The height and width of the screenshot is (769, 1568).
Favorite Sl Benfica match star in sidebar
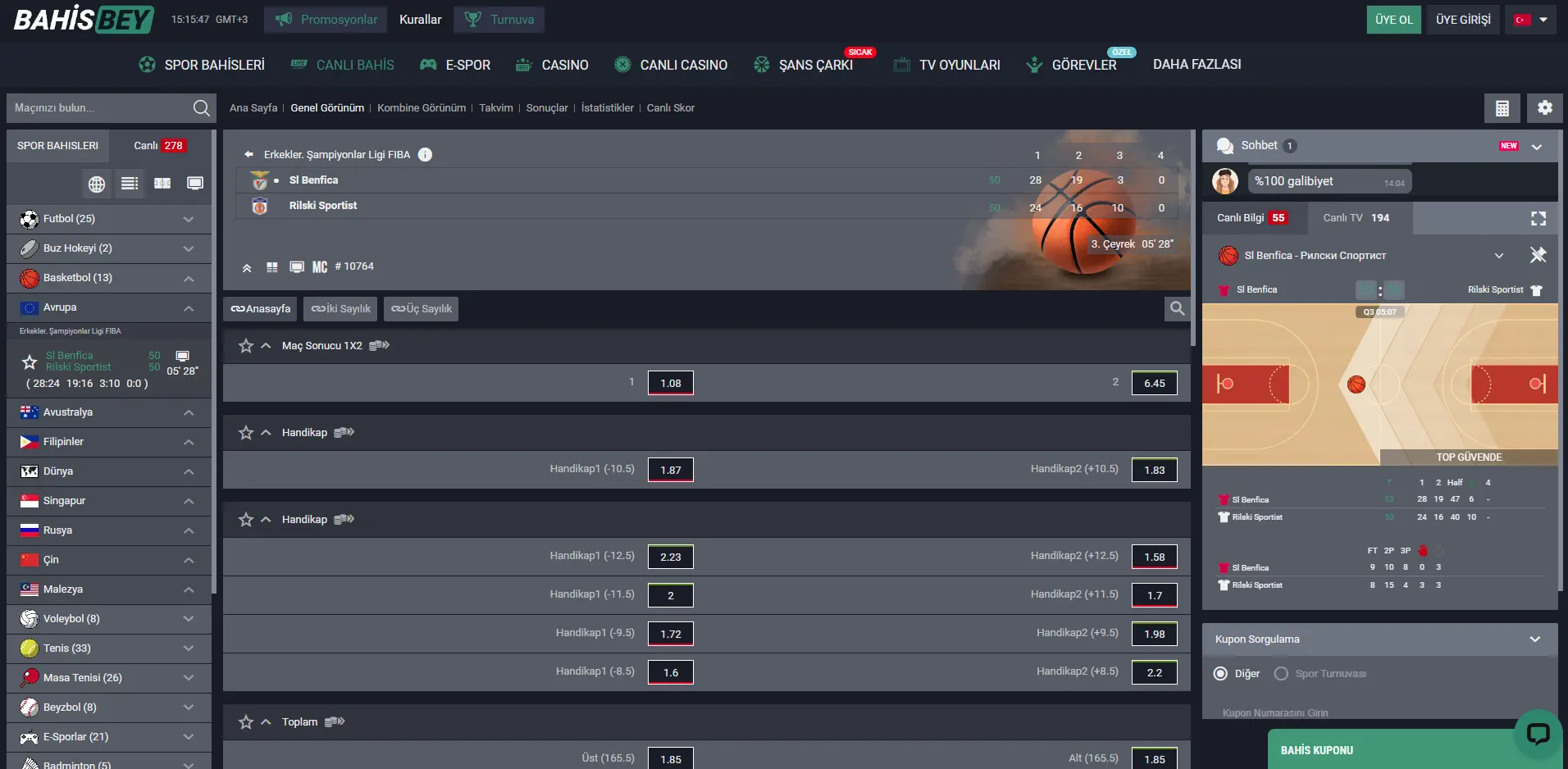(x=30, y=362)
